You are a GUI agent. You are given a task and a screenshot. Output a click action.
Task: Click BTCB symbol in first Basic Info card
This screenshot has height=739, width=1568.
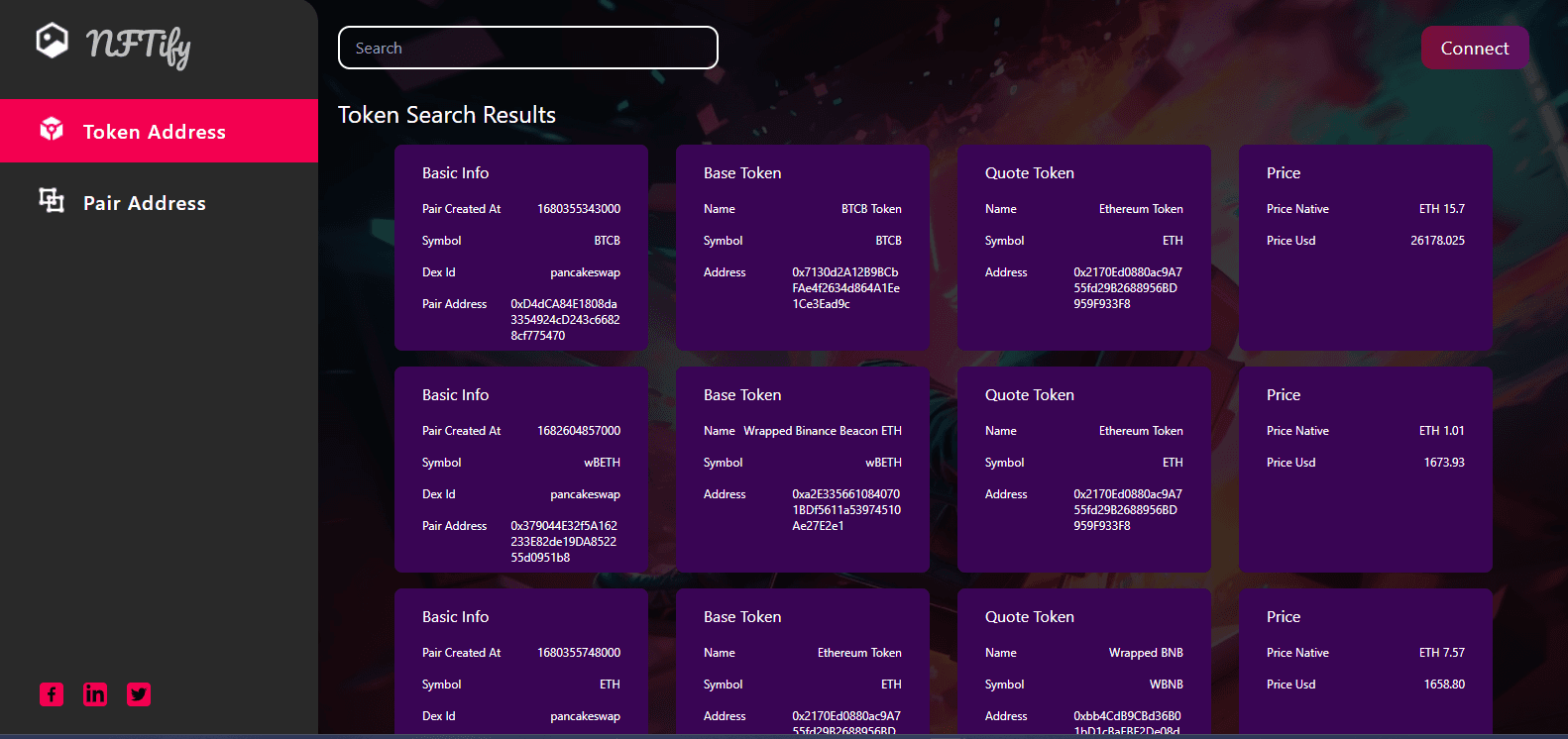(608, 241)
